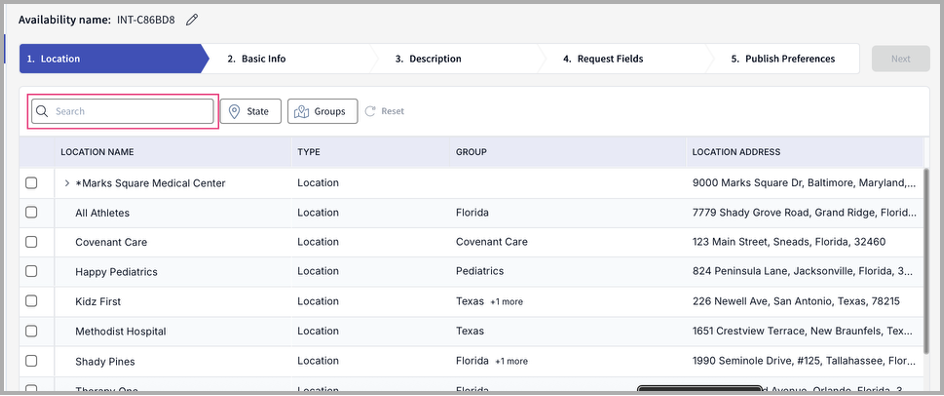Tick the Shady Pines checkbox

coord(31,361)
